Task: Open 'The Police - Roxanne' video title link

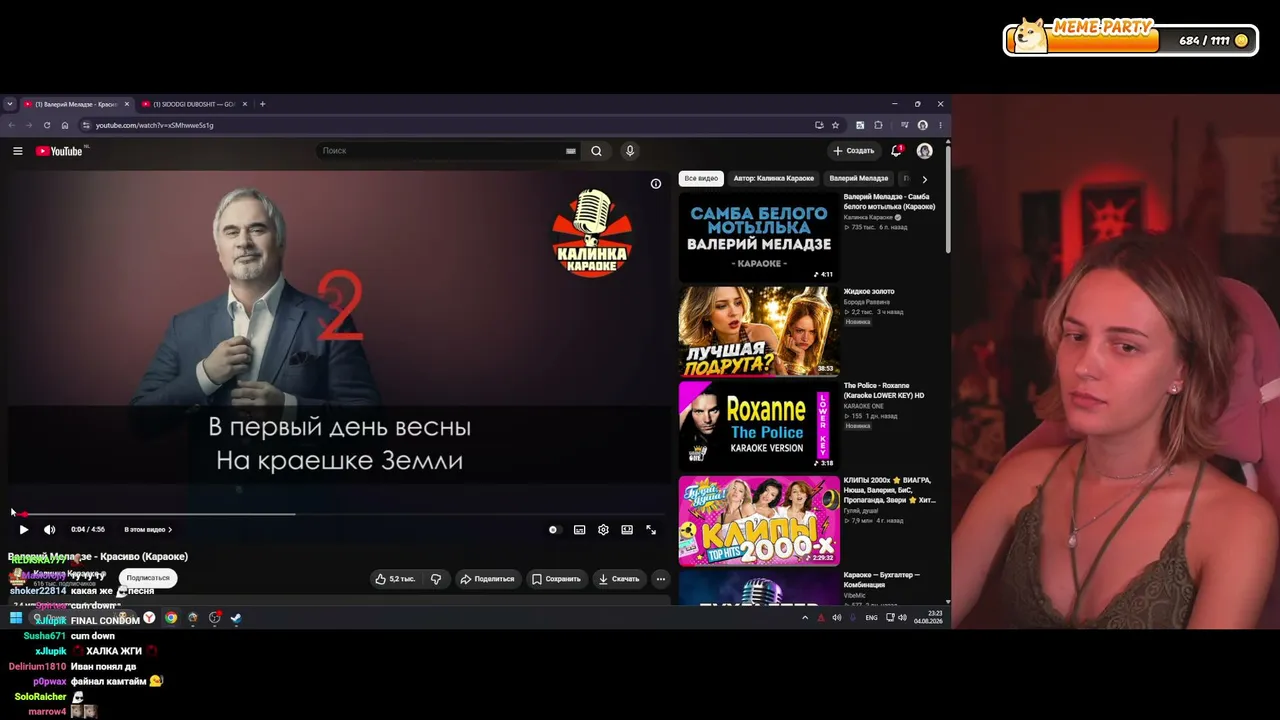Action: pyautogui.click(x=884, y=390)
